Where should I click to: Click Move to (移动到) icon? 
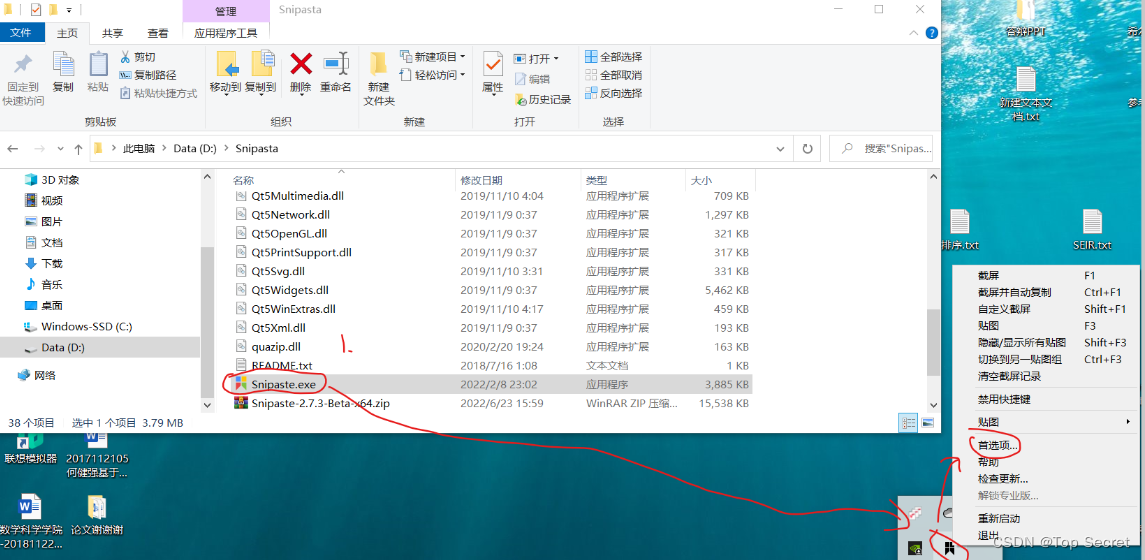(228, 64)
